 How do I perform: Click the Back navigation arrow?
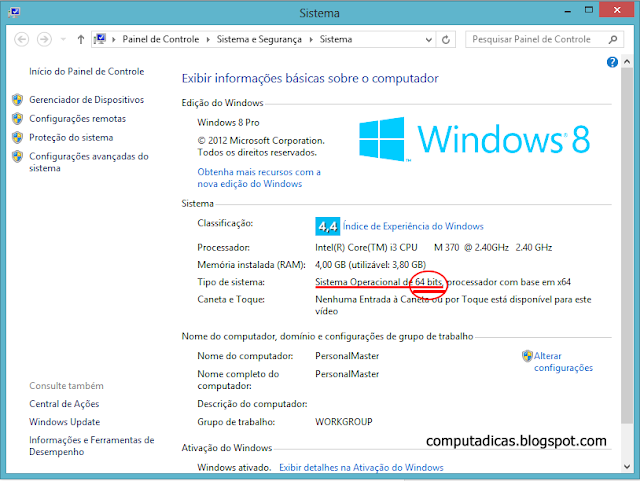tap(22, 39)
